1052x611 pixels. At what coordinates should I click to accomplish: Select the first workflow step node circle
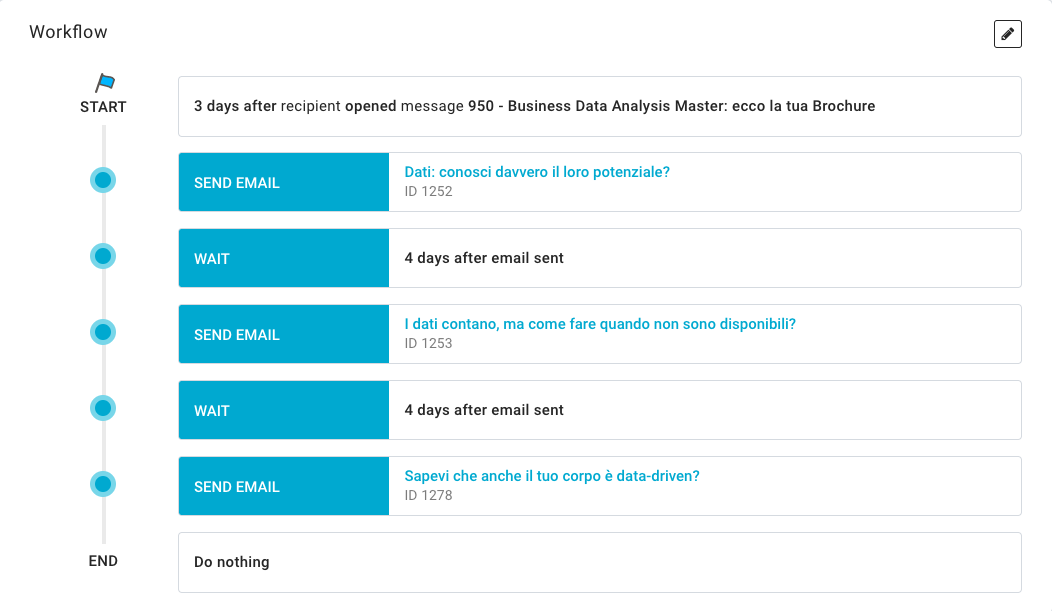click(103, 181)
